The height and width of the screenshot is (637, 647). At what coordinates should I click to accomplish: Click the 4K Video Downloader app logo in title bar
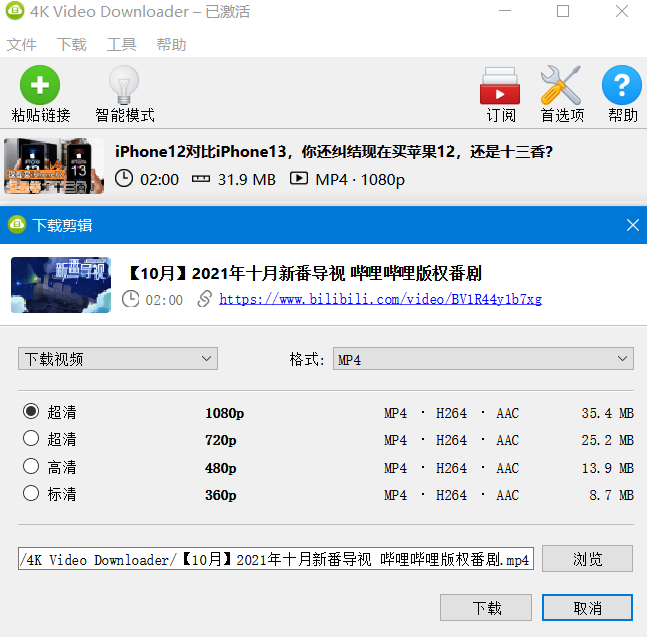(x=15, y=11)
